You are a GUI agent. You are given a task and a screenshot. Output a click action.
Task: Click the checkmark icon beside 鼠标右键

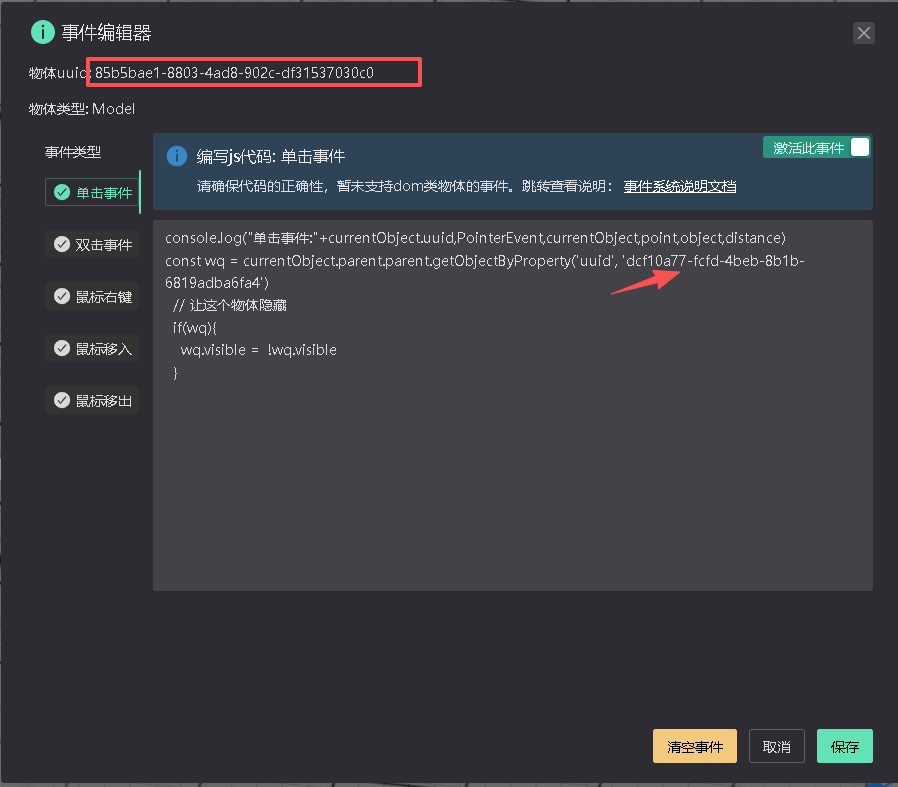pyautogui.click(x=62, y=297)
